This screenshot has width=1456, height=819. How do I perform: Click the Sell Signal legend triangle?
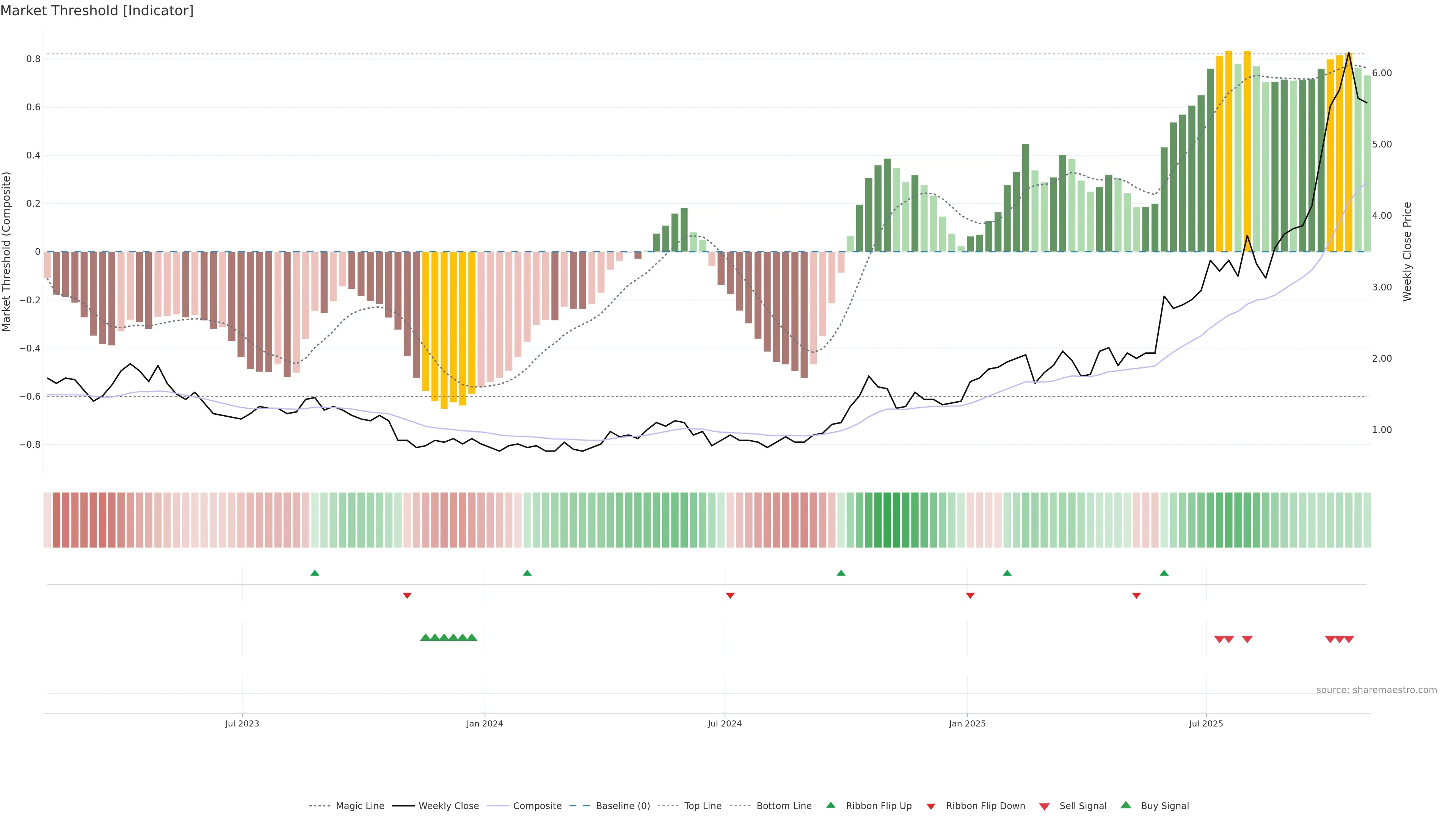coord(1044,806)
